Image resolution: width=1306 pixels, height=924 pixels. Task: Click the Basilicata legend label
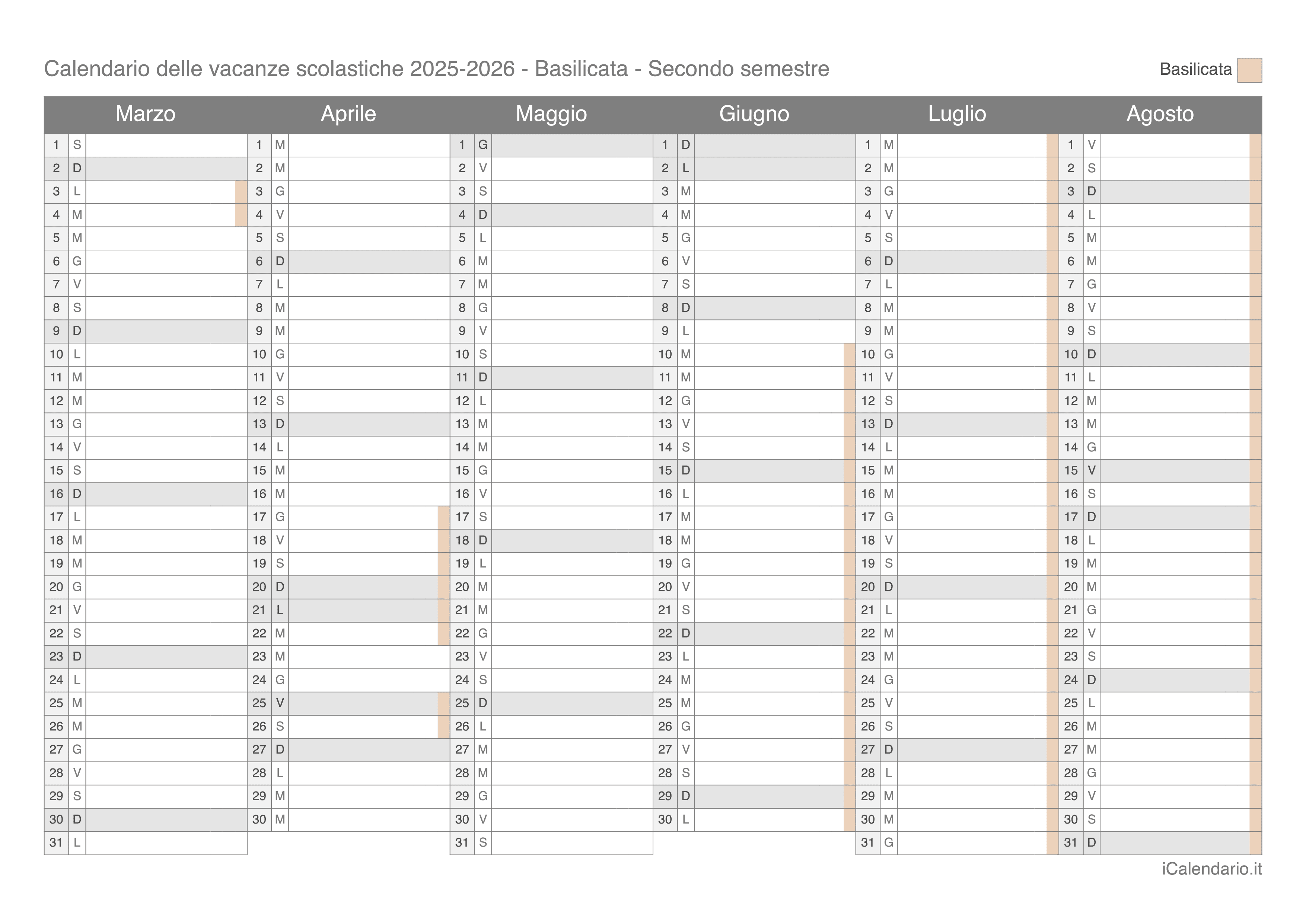[x=1195, y=70]
